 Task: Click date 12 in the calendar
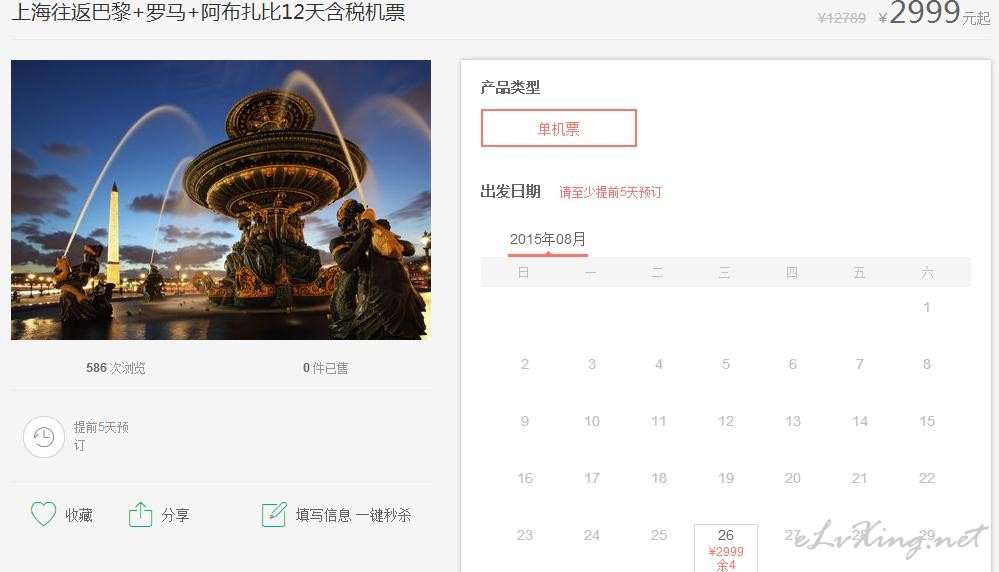pyautogui.click(x=726, y=421)
